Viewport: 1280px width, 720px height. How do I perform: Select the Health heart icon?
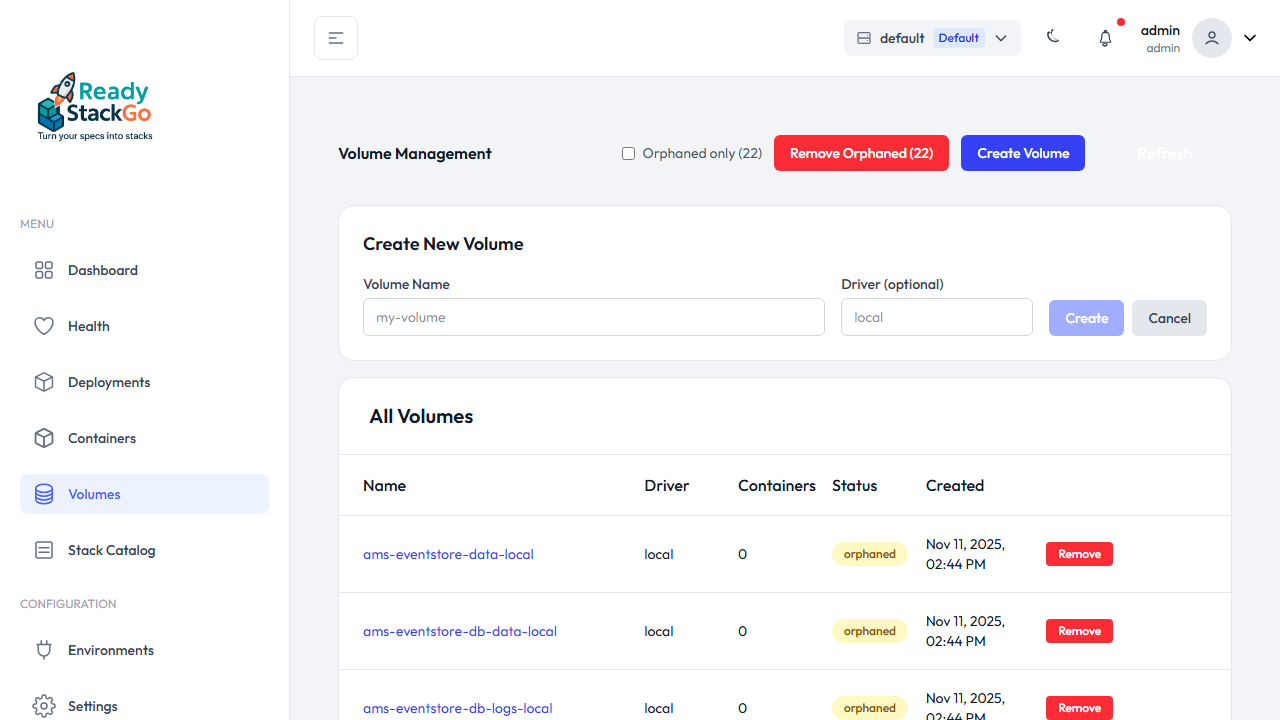[43, 325]
